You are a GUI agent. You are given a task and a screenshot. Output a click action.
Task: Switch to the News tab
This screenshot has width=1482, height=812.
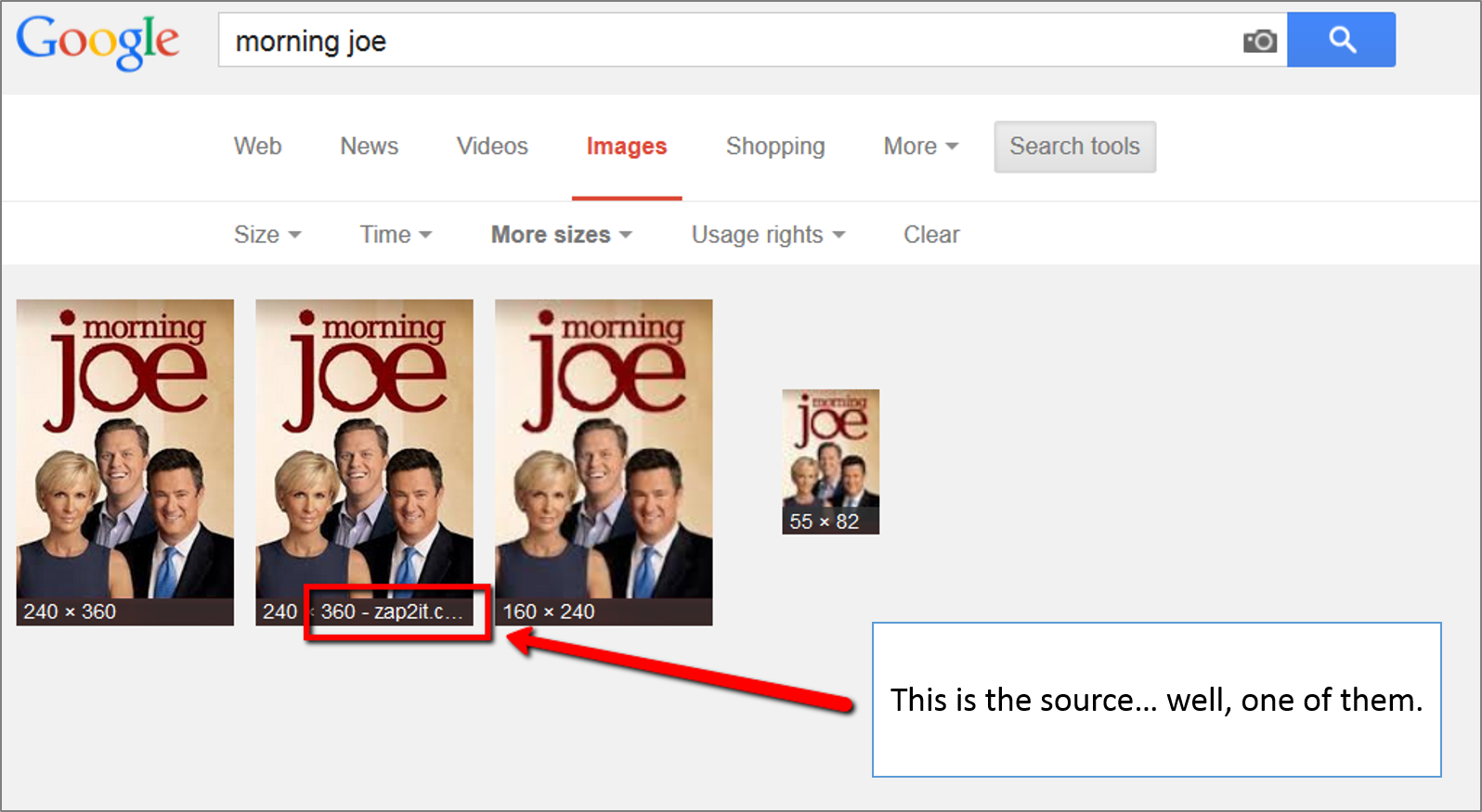[x=369, y=147]
